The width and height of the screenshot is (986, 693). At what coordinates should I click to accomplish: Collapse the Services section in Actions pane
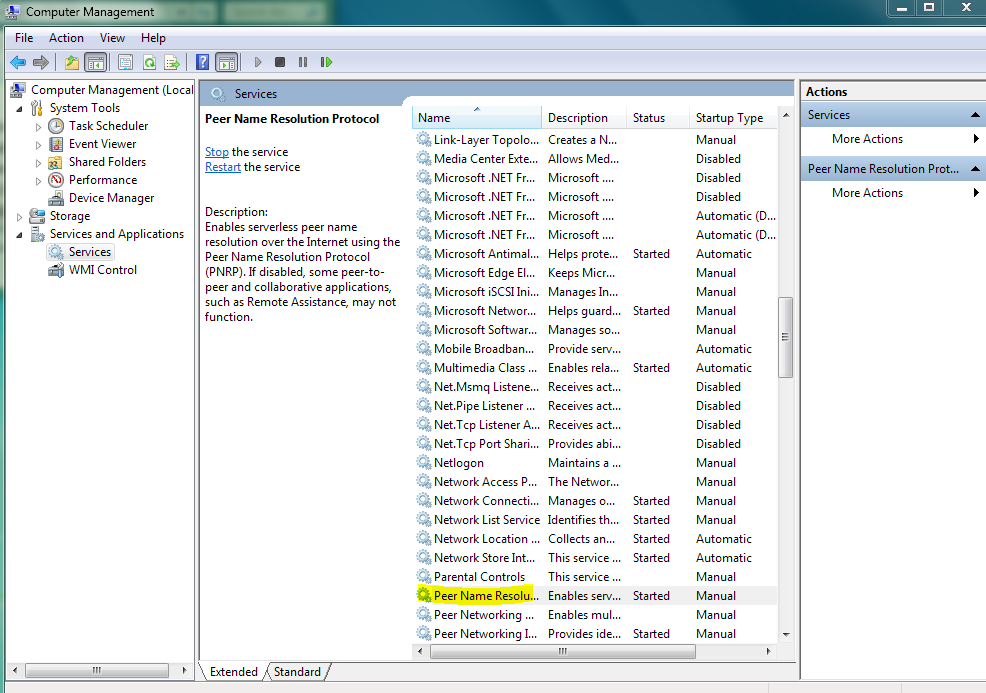(975, 115)
